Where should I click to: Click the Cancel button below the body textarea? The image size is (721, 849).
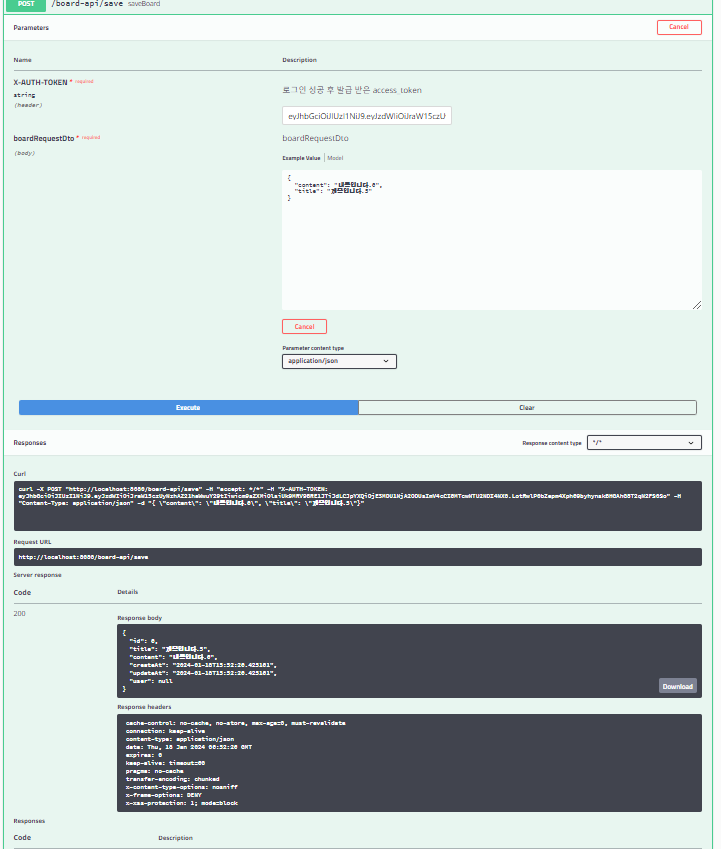point(304,326)
